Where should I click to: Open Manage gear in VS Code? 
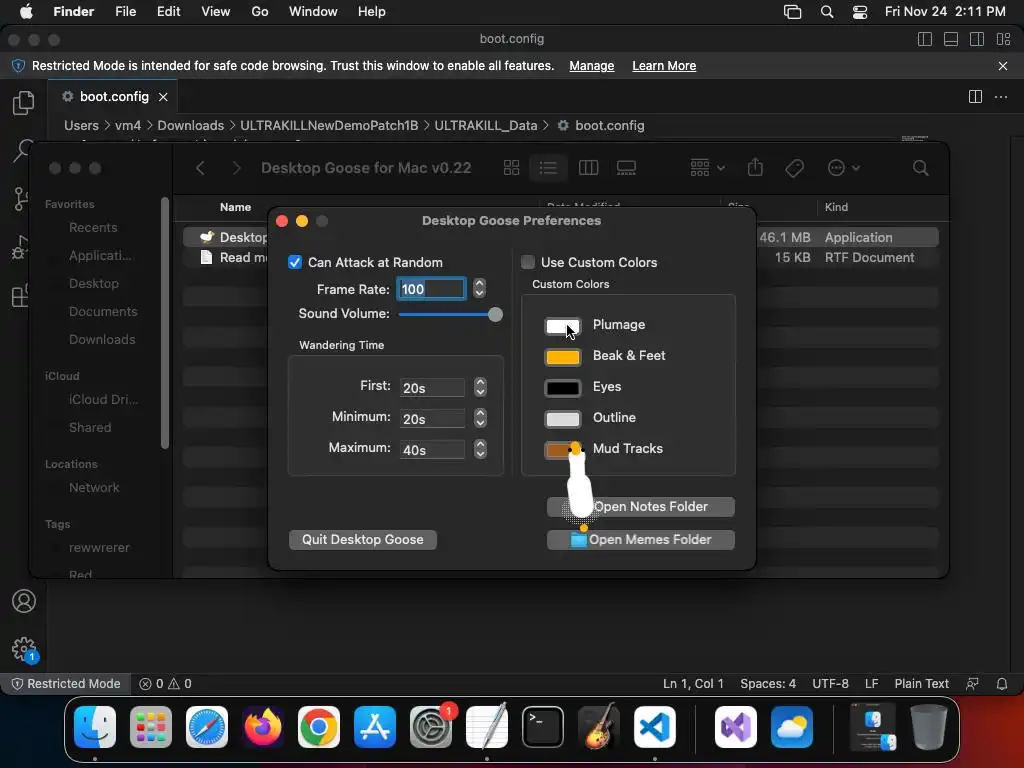click(x=24, y=649)
